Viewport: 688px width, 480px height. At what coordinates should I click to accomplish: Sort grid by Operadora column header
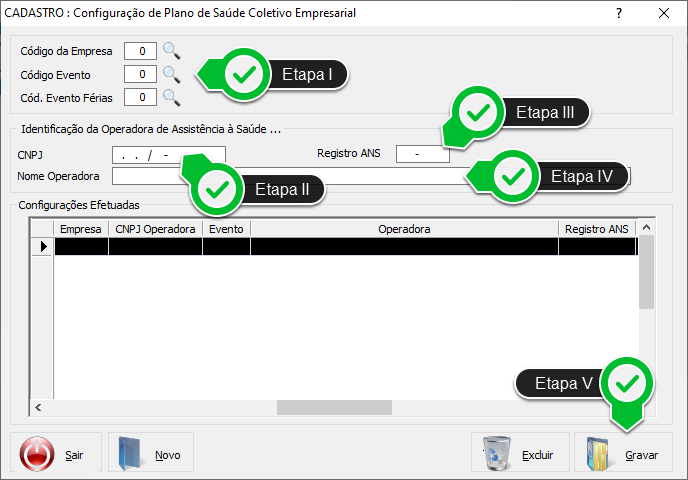(x=404, y=229)
